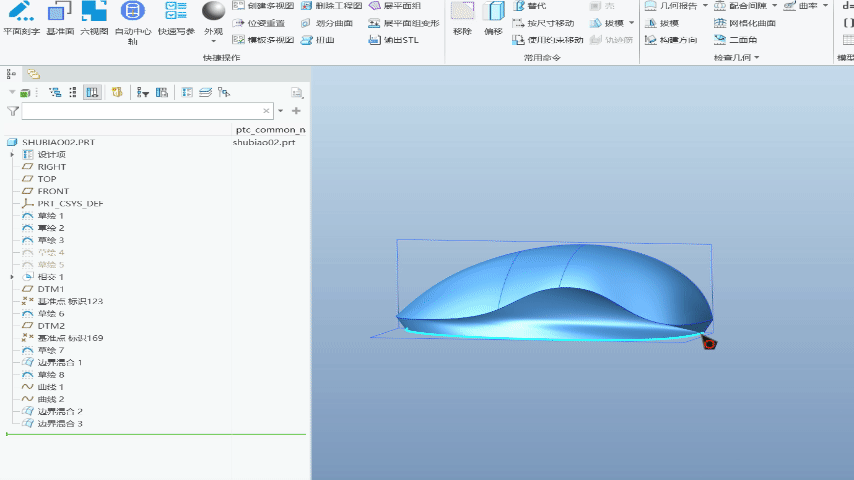Select the TOP datum plane

coord(39,179)
